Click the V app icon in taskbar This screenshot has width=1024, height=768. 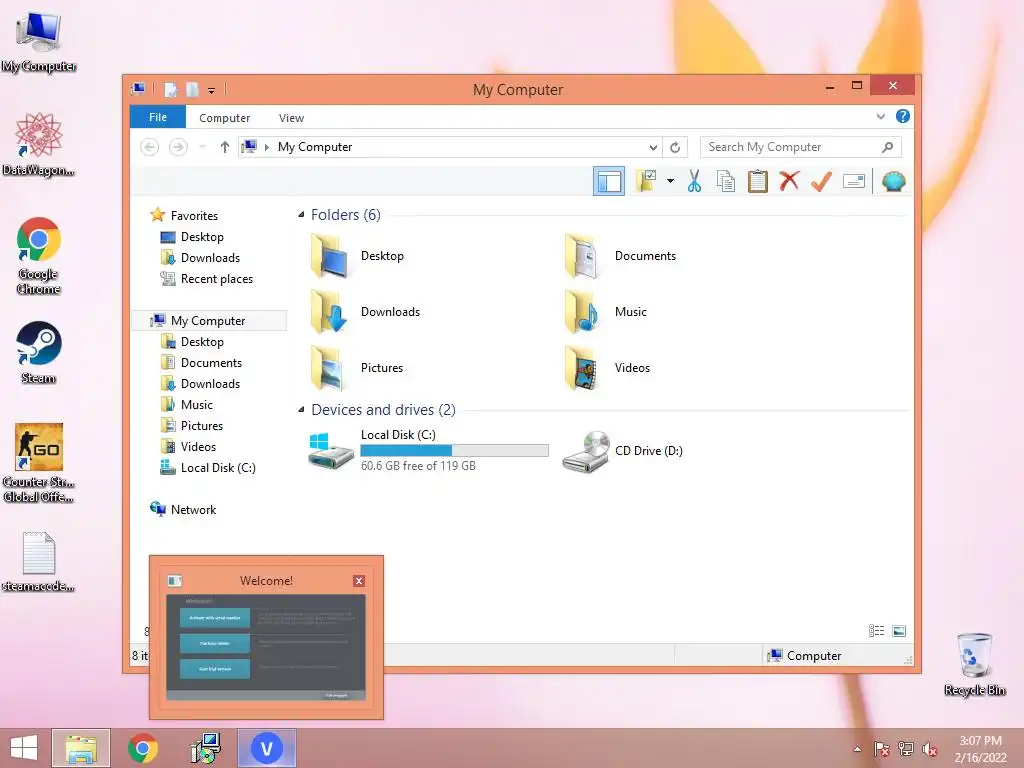click(266, 748)
